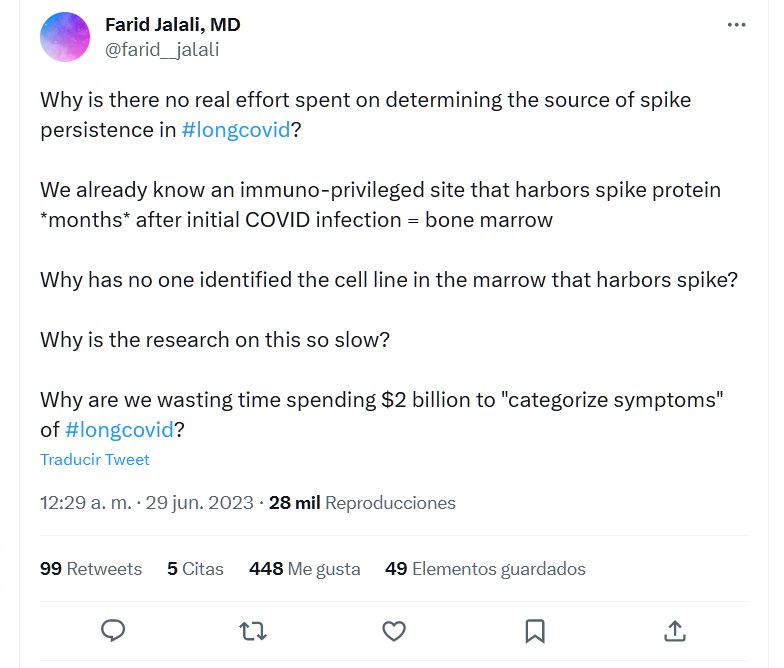784x668 pixels.
Task: Retweet using the arrows icon
Action: 254,630
